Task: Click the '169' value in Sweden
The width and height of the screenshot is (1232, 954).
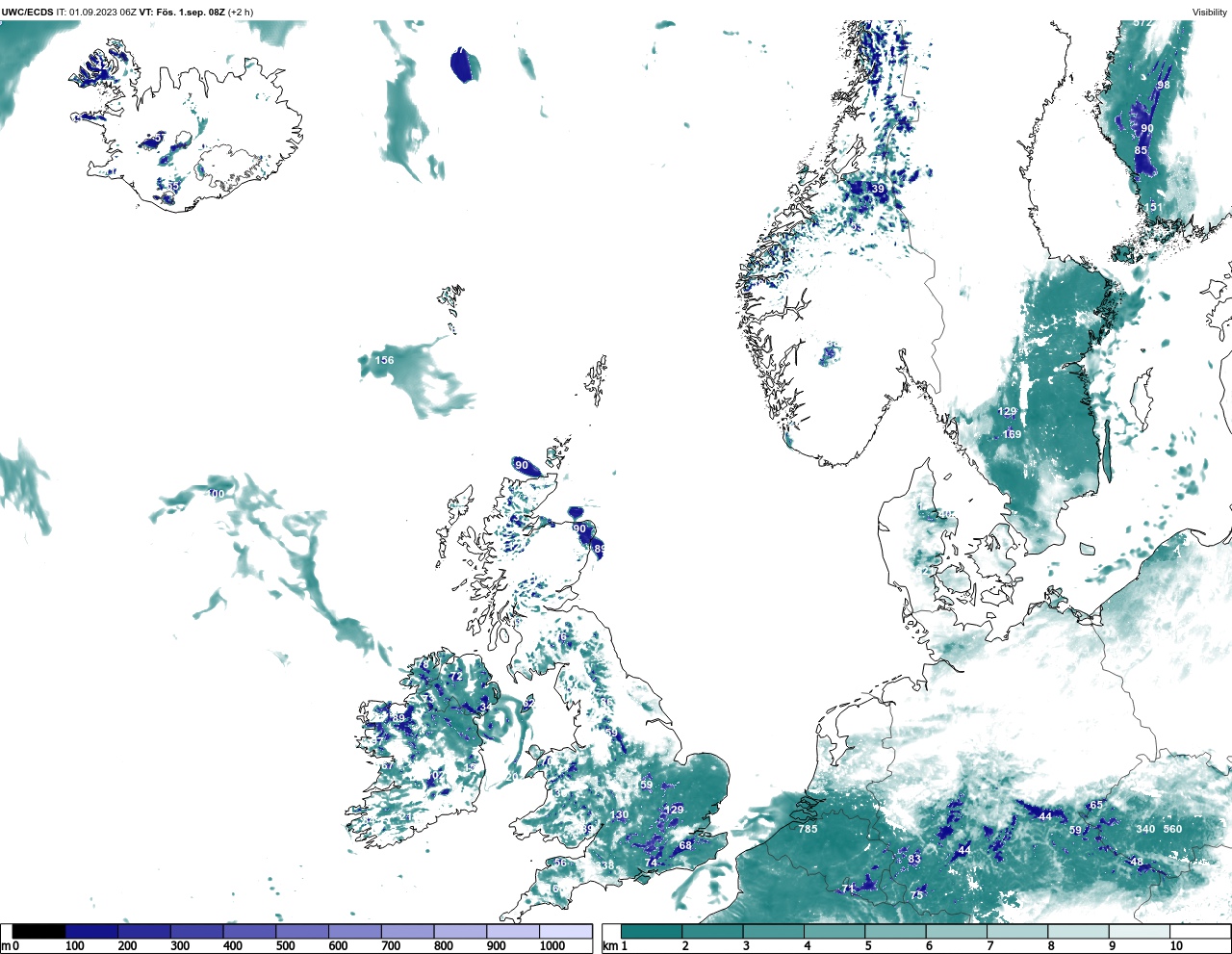Action: (1012, 435)
